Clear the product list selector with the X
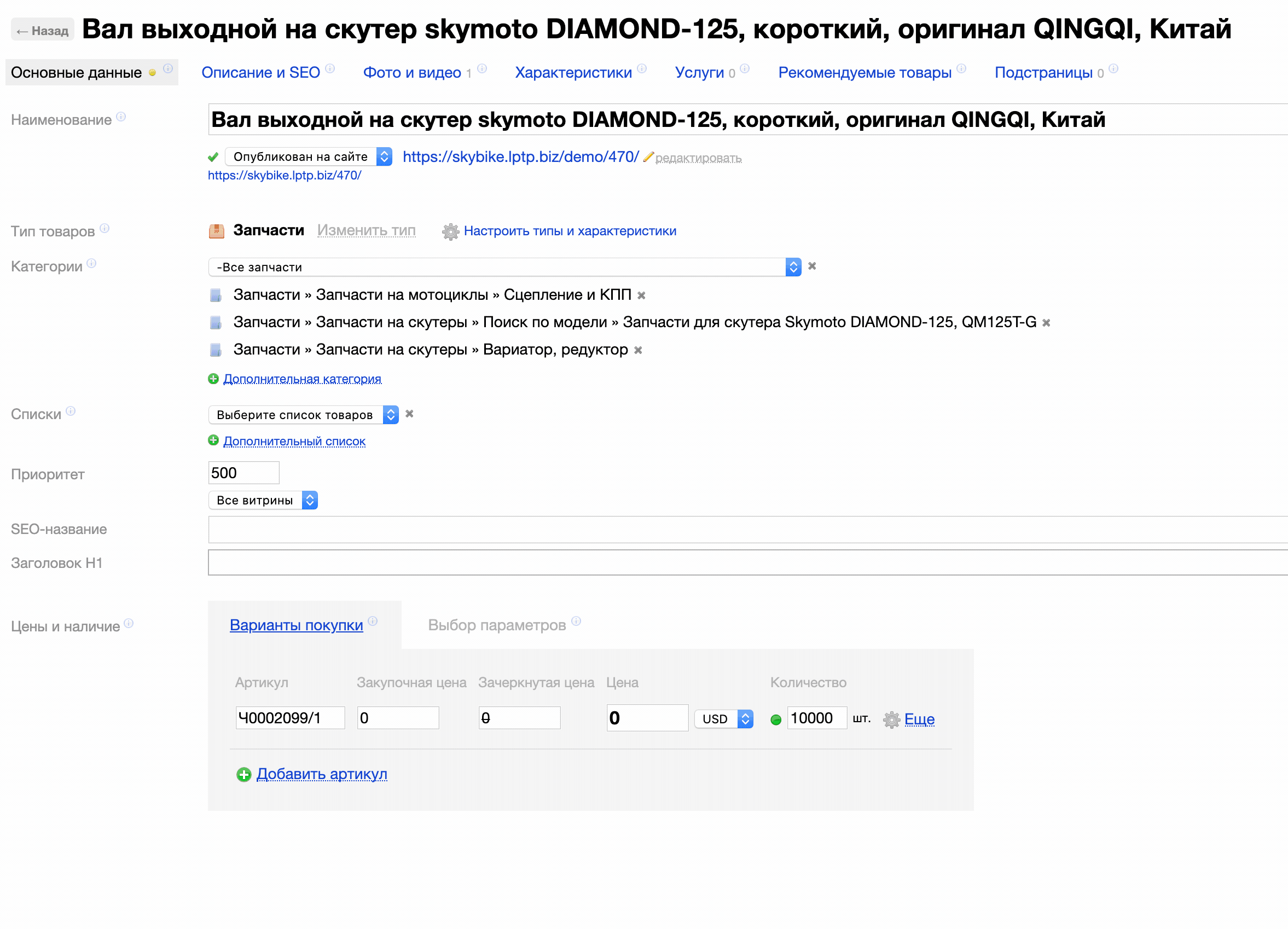The image size is (1288, 929). [x=409, y=414]
